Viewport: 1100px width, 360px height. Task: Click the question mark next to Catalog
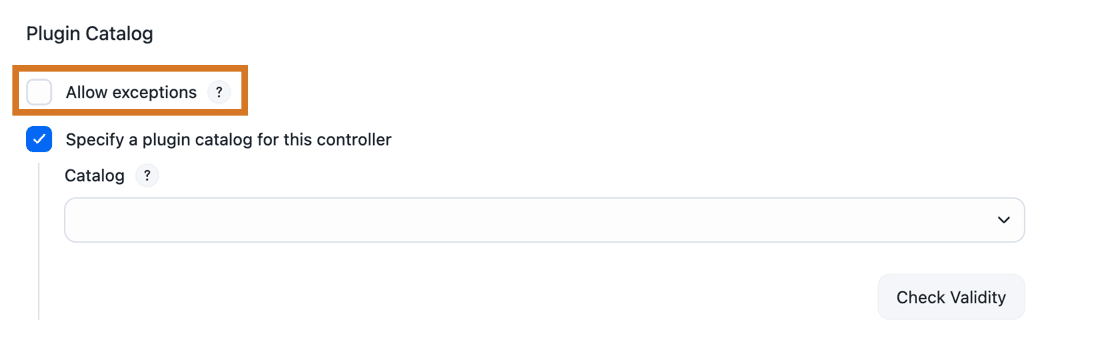click(147, 176)
